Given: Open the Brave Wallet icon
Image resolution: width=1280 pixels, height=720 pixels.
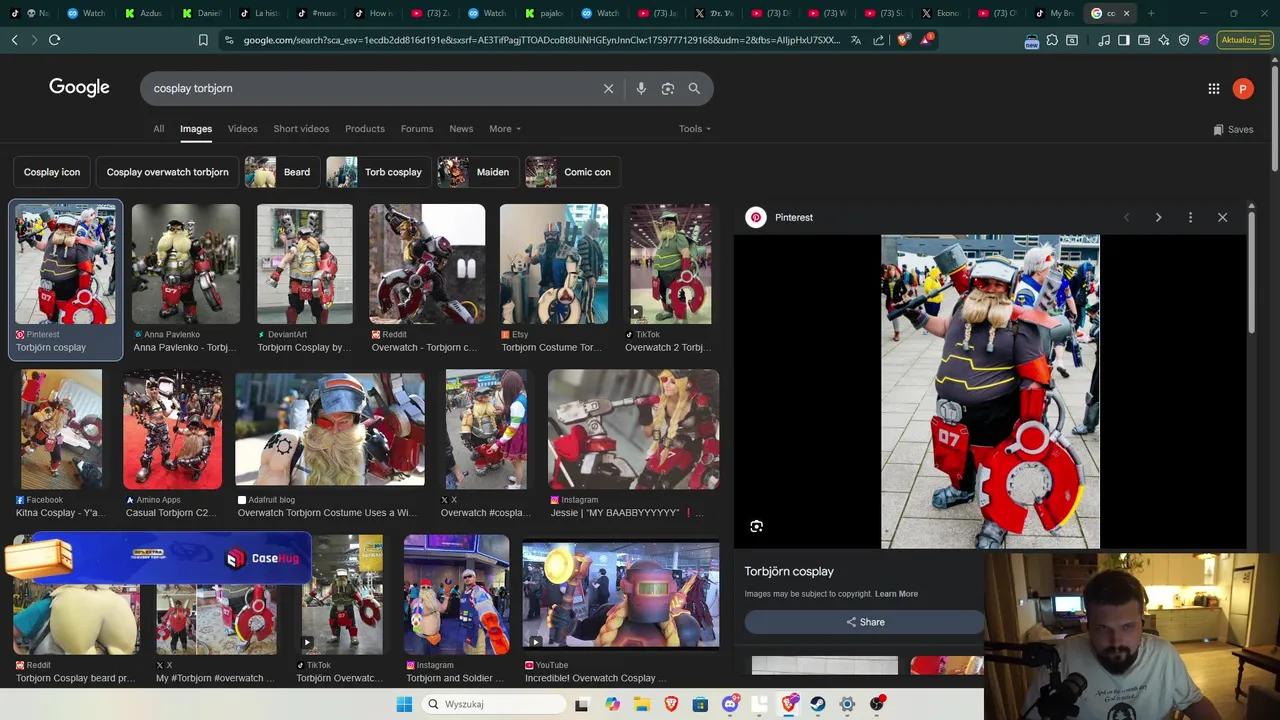Looking at the screenshot, I should [x=1144, y=40].
